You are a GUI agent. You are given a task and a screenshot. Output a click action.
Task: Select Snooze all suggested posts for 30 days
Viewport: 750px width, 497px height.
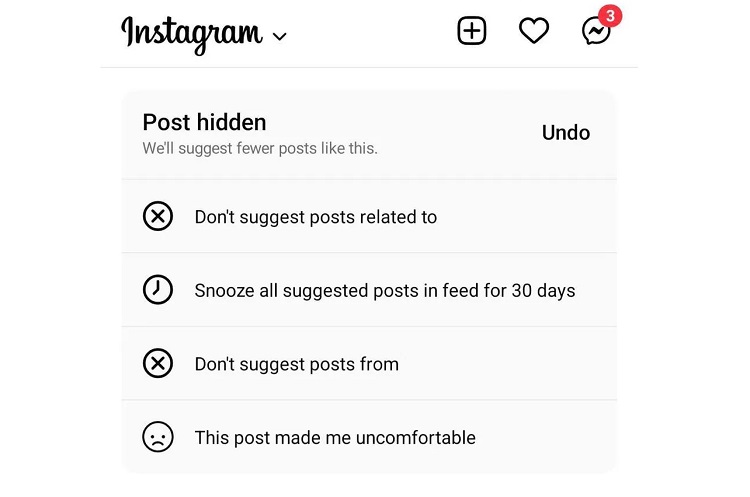369,290
